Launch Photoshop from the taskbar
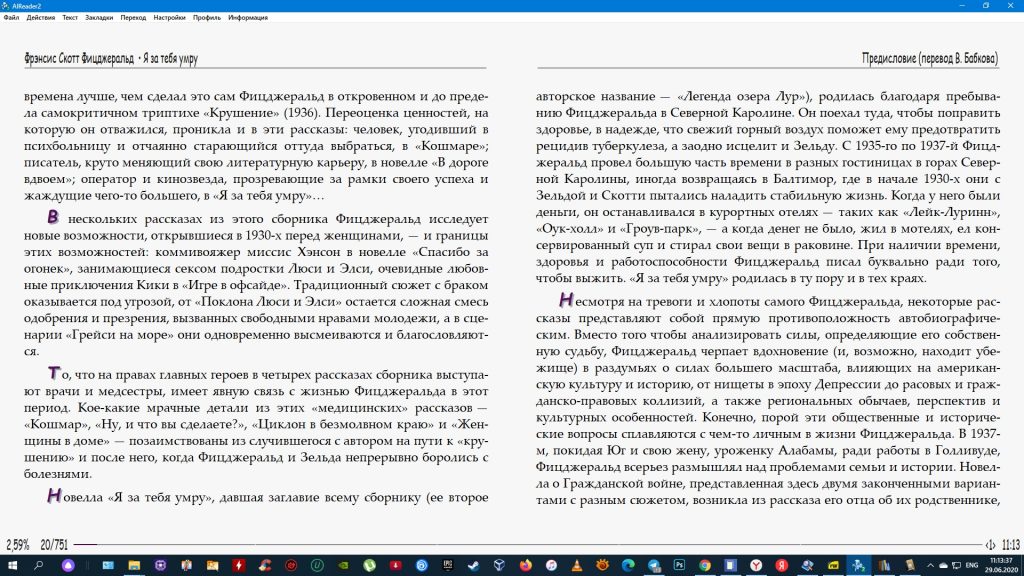Viewport: 1024px width, 576px height. coord(680,566)
